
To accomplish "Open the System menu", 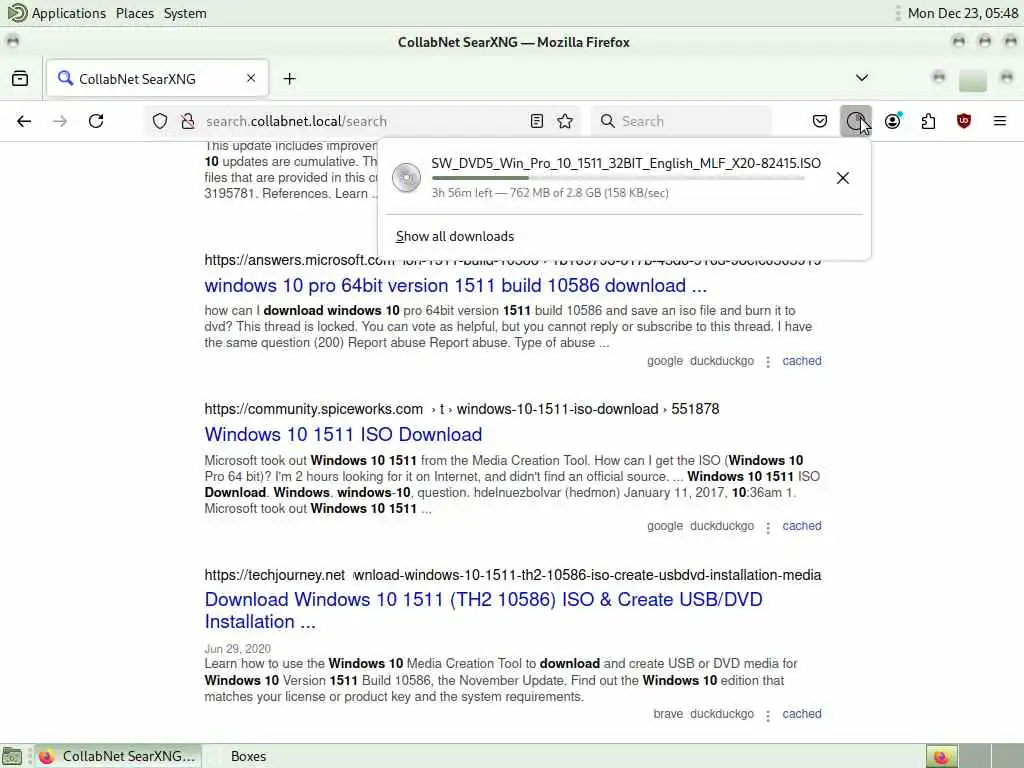I will pos(185,13).
